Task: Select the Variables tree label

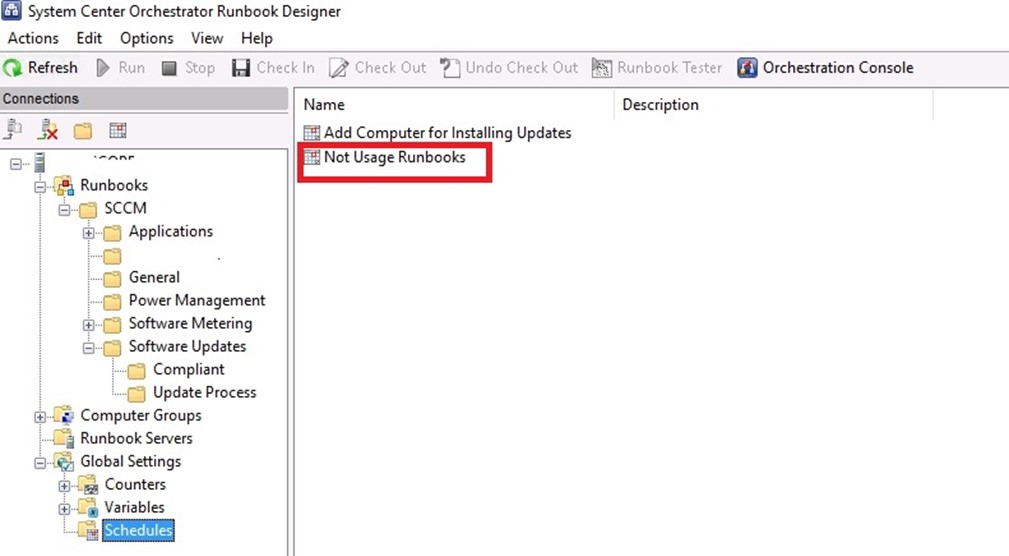Action: tap(134, 508)
